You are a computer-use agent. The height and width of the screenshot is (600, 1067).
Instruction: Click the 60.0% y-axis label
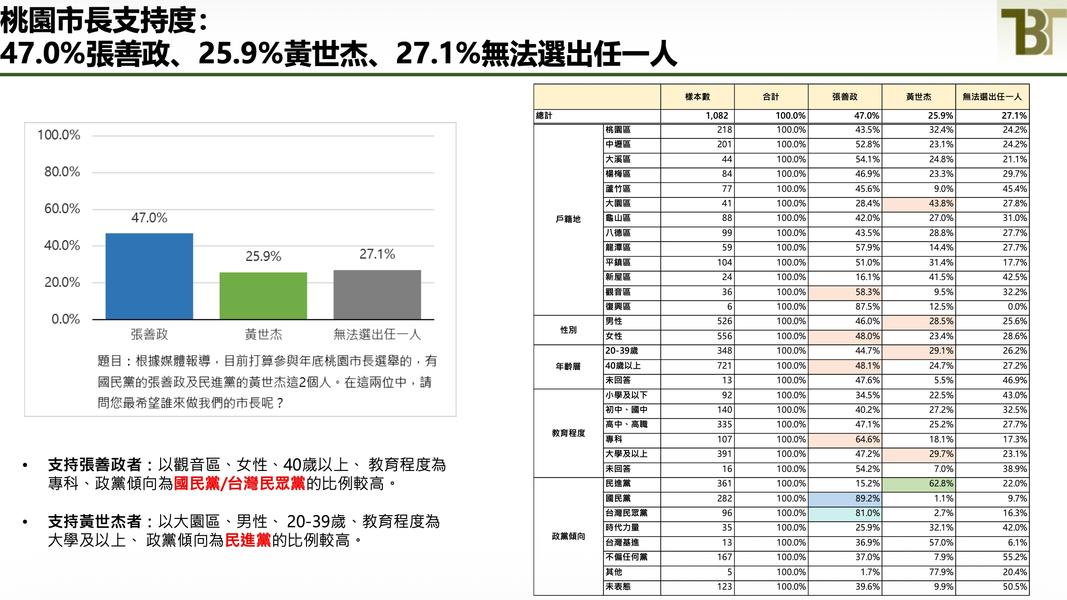62,208
